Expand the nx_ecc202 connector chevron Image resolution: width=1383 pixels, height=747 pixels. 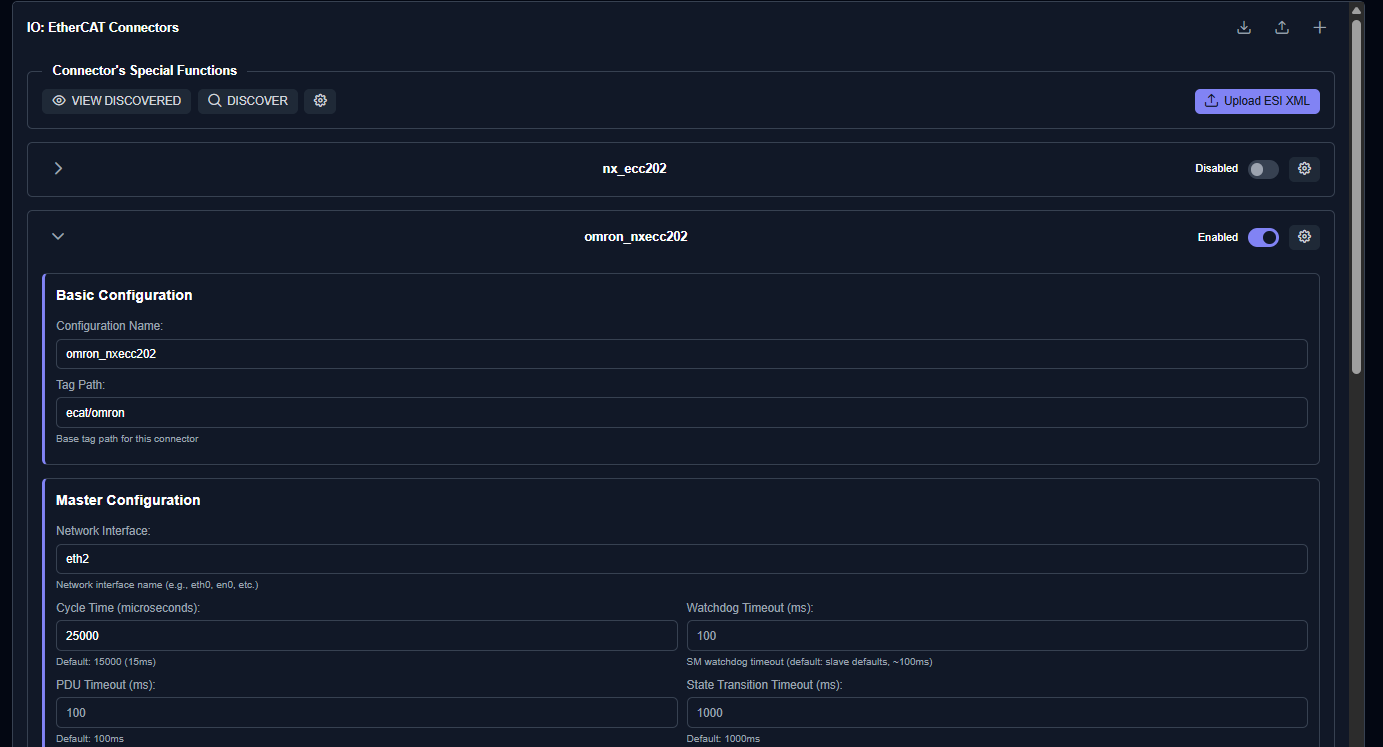(58, 168)
